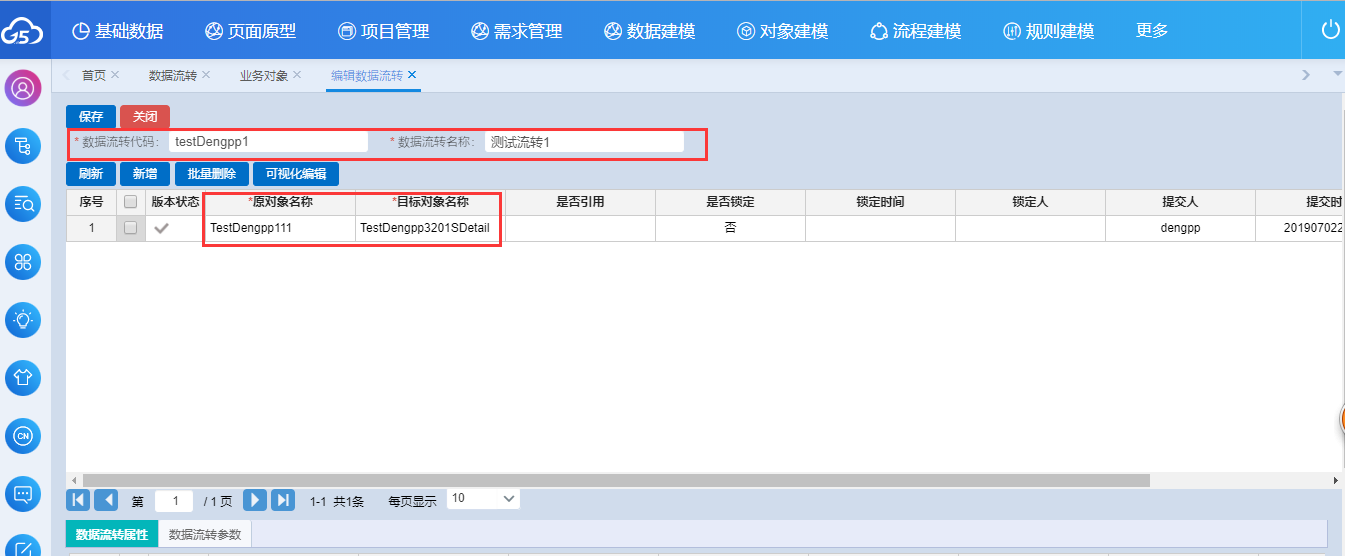Click the T-shirt theme icon
Screen dimensions: 1345x556
tap(22, 378)
